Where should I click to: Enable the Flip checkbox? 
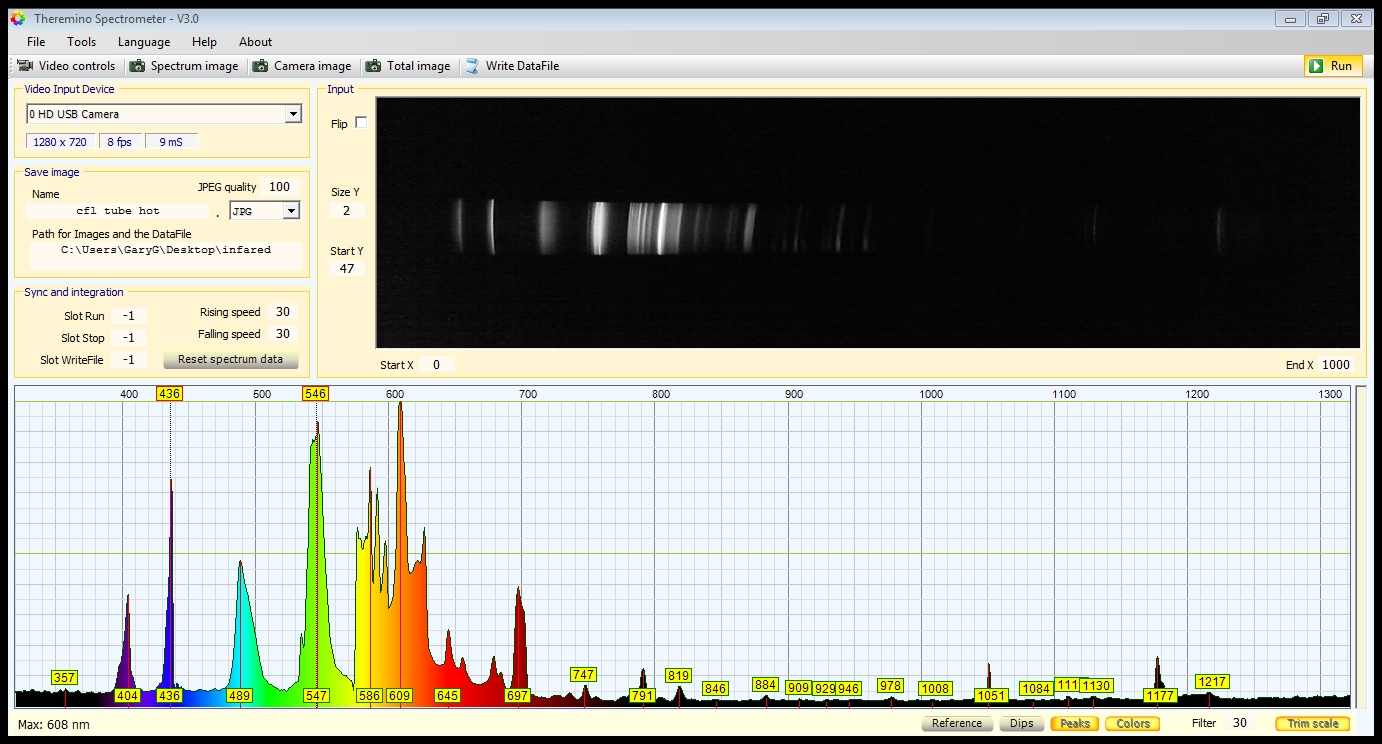tap(361, 123)
